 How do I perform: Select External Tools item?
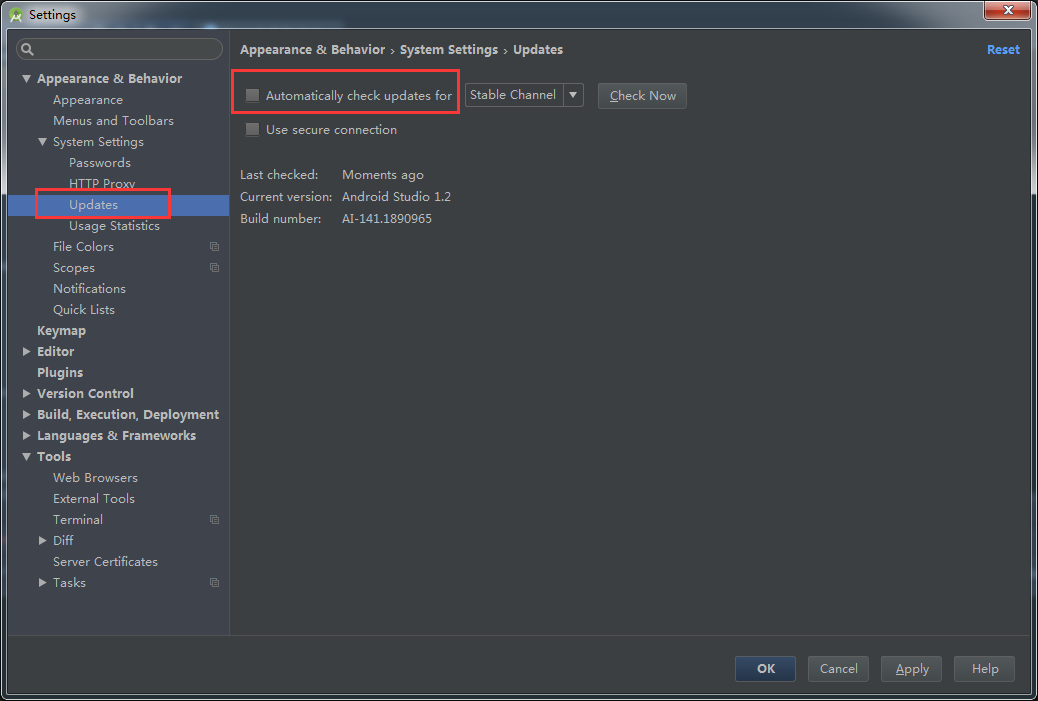tap(94, 498)
